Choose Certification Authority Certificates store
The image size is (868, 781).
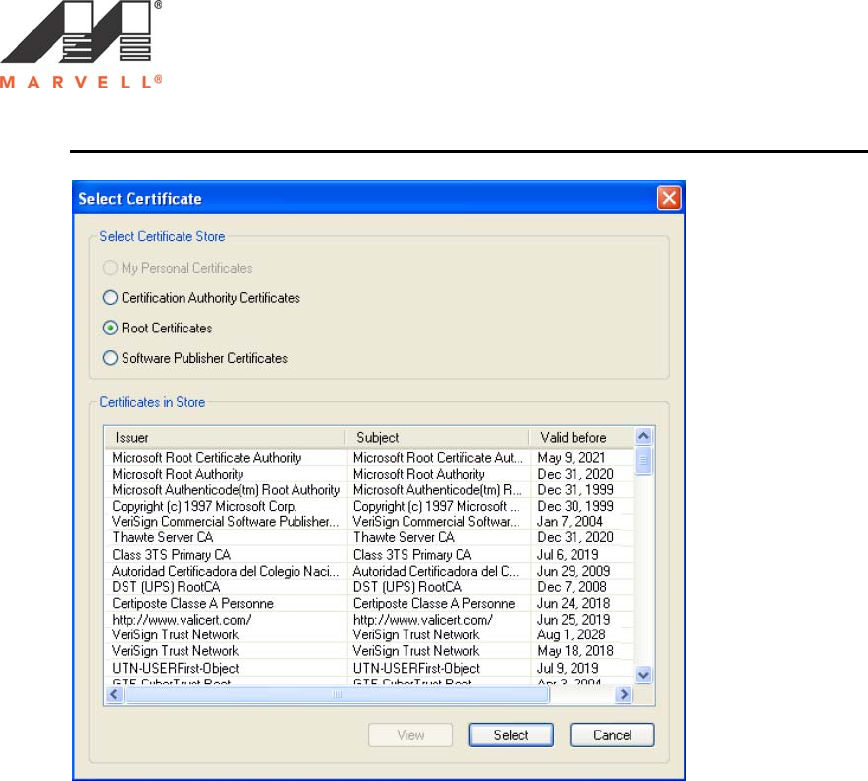click(201, 298)
